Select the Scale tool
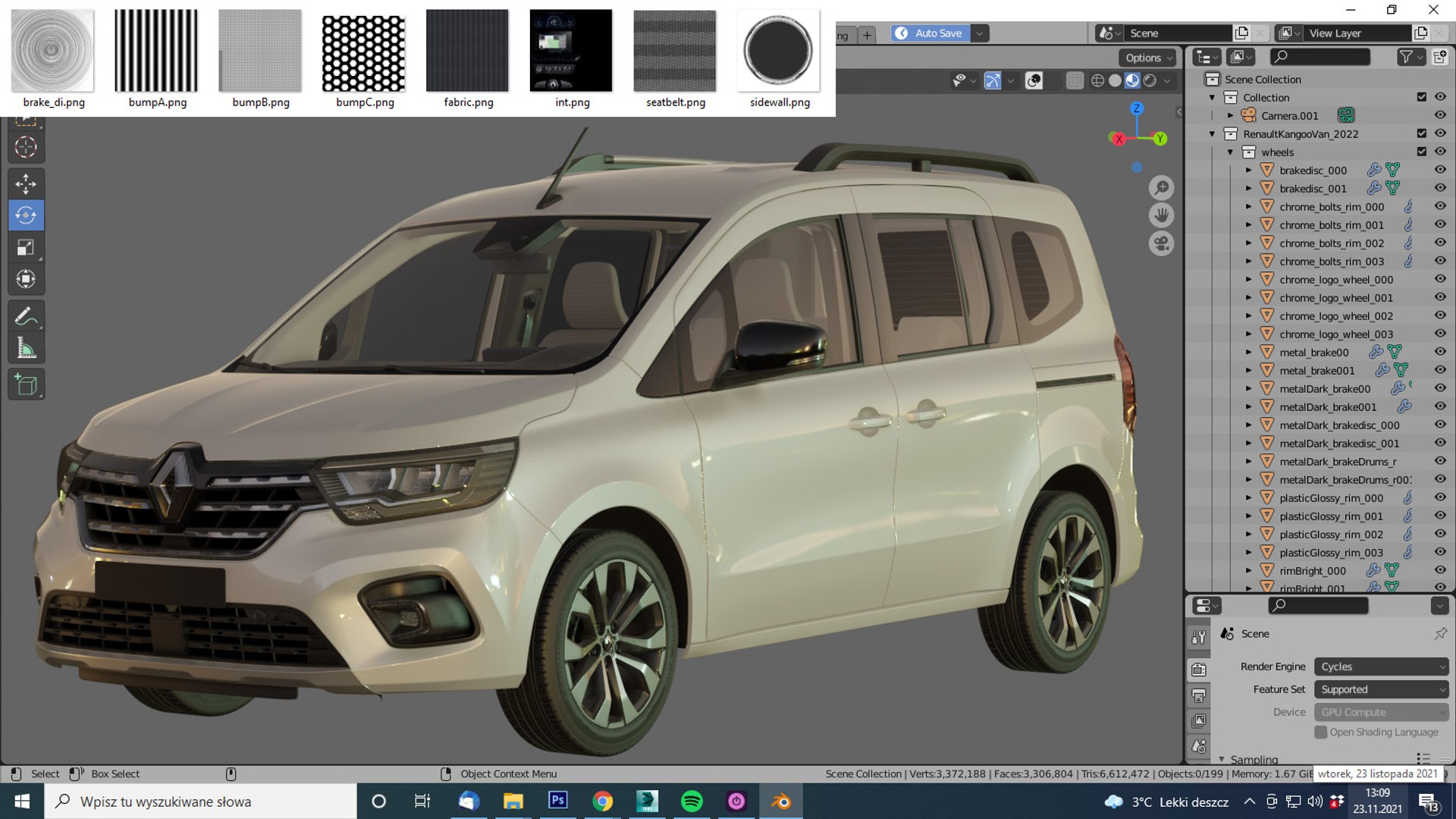The image size is (1456, 819). click(26, 247)
